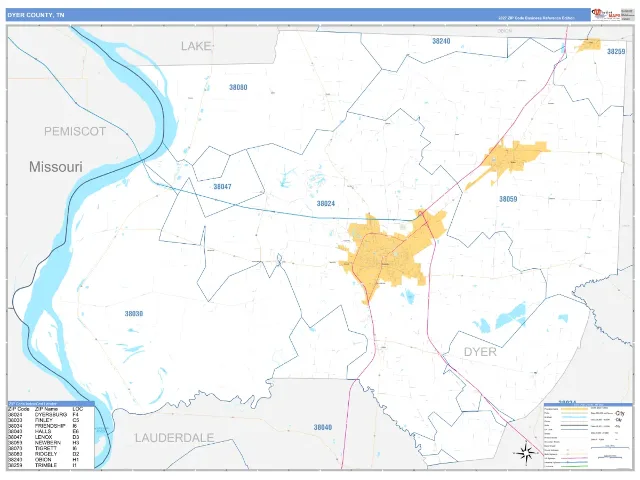Click the map publisher logo in header

click(x=606, y=14)
